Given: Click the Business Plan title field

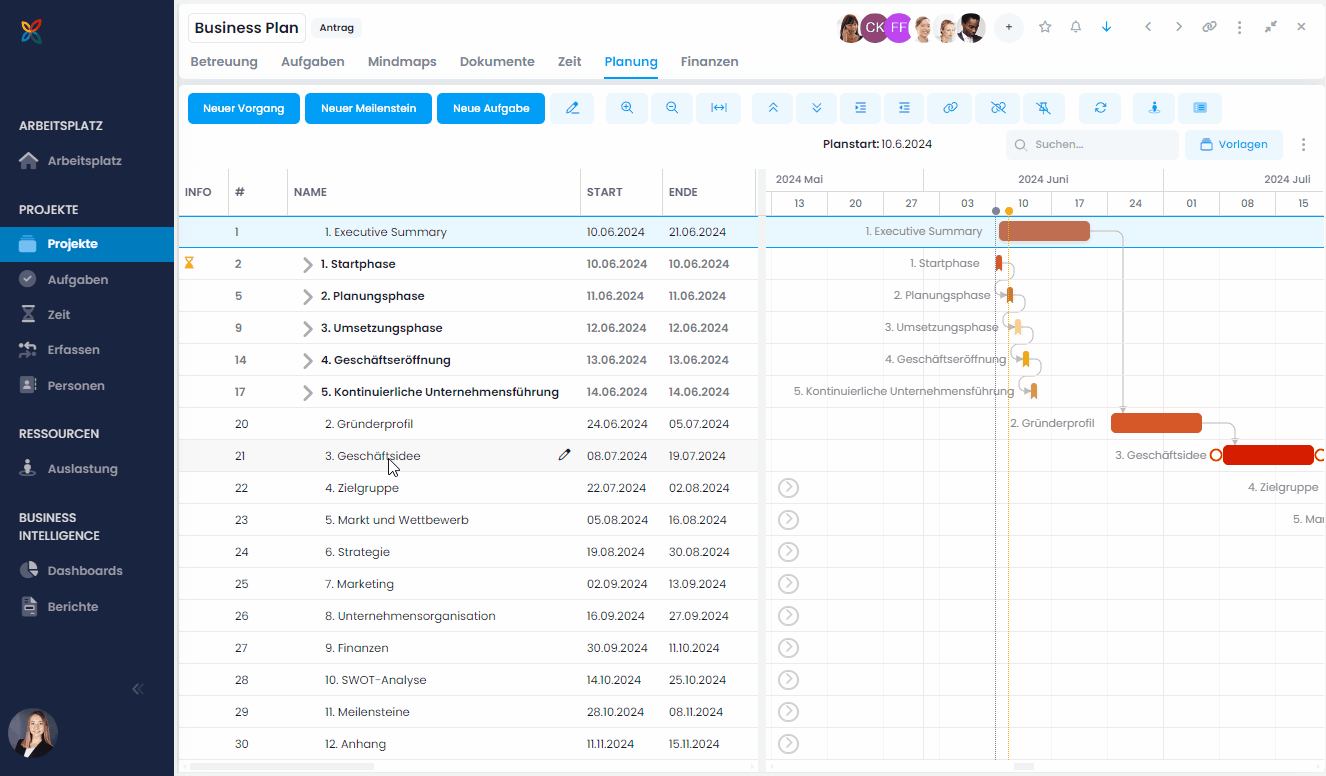Looking at the screenshot, I should tap(247, 28).
